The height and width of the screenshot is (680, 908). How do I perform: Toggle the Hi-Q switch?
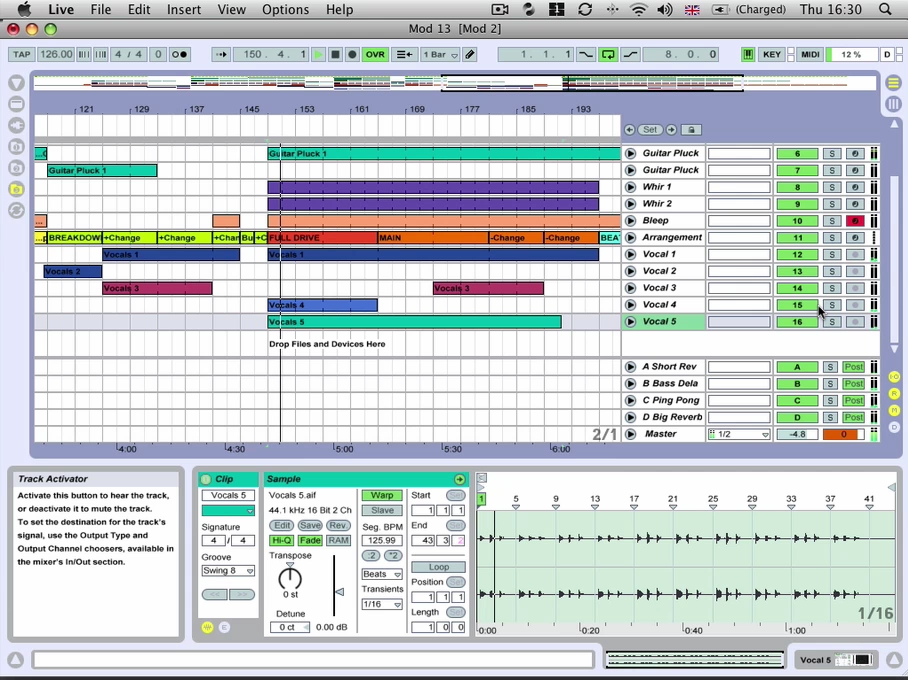tap(282, 541)
